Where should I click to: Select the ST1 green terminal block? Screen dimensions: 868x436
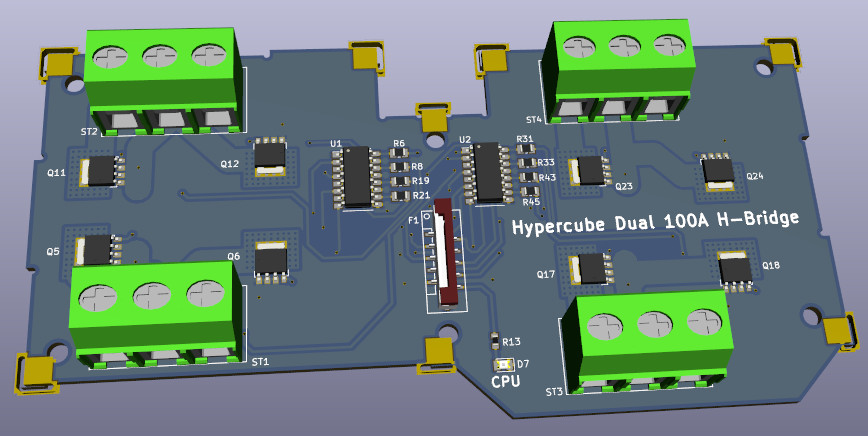[157, 315]
